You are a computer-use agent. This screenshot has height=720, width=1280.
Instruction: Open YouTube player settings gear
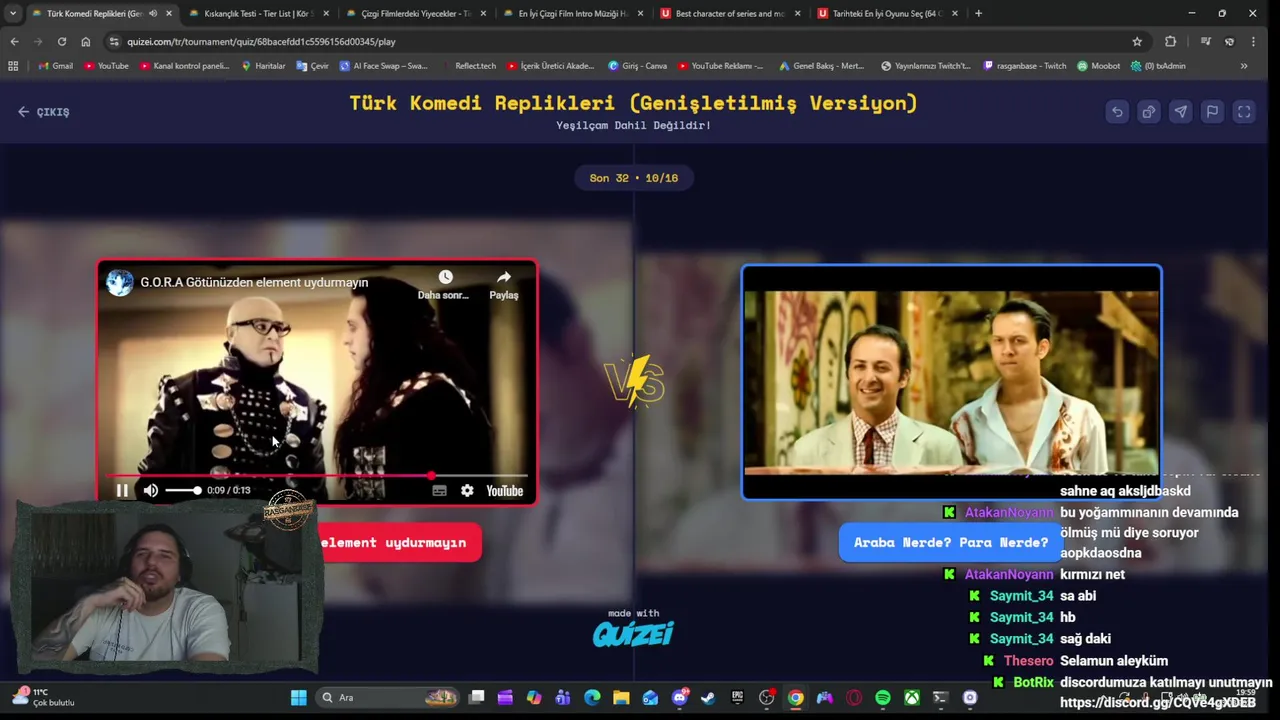467,490
